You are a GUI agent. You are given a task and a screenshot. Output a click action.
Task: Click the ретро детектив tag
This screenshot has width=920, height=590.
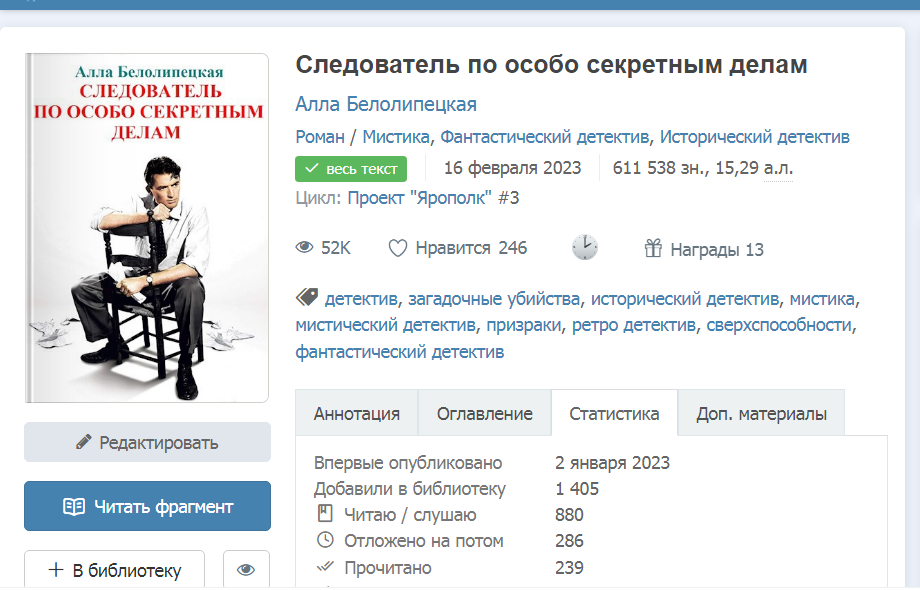634,325
